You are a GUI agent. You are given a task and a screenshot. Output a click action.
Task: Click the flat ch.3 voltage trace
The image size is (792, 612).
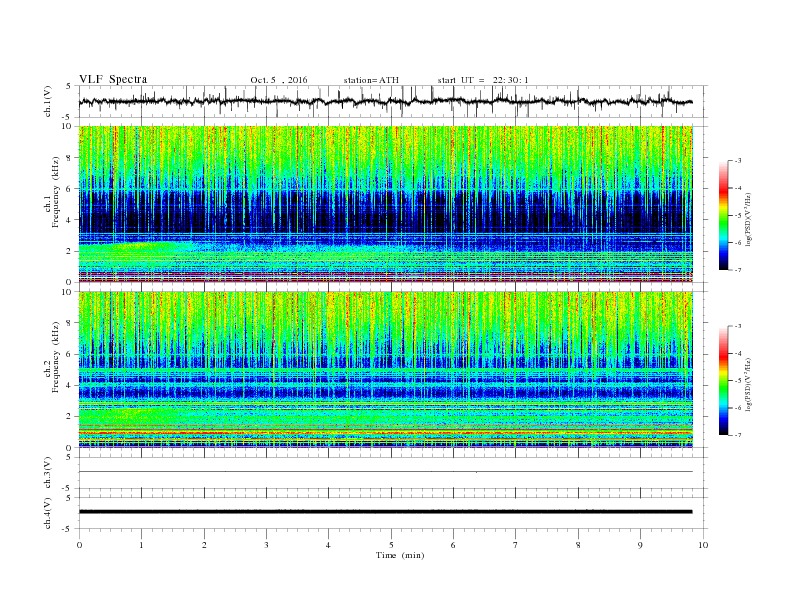pyautogui.click(x=385, y=472)
